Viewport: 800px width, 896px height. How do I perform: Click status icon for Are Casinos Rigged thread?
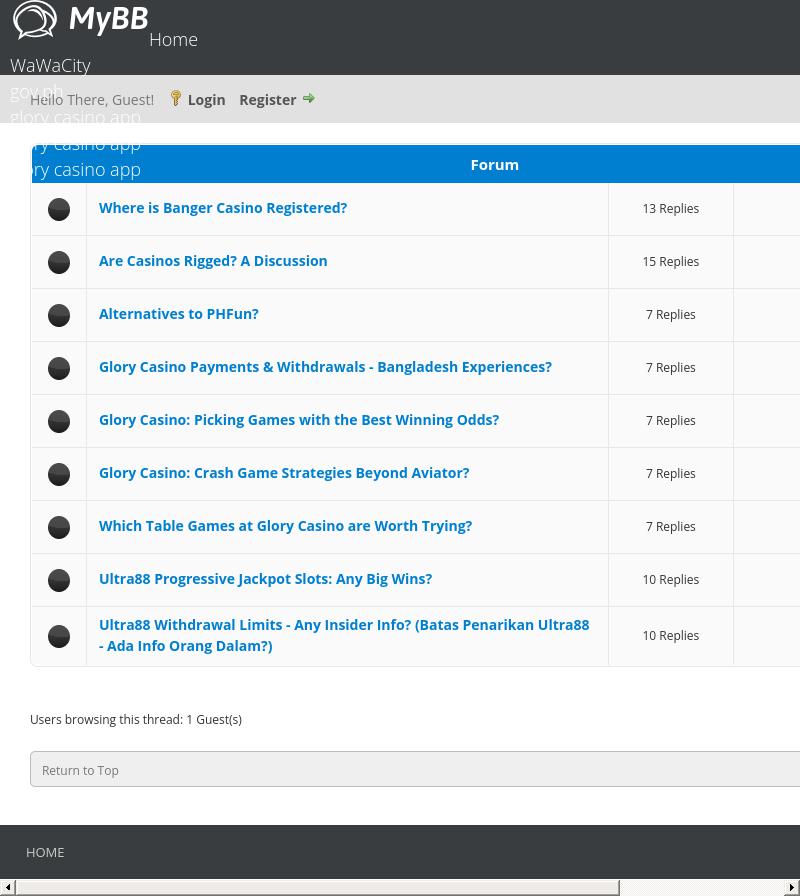[x=59, y=262]
